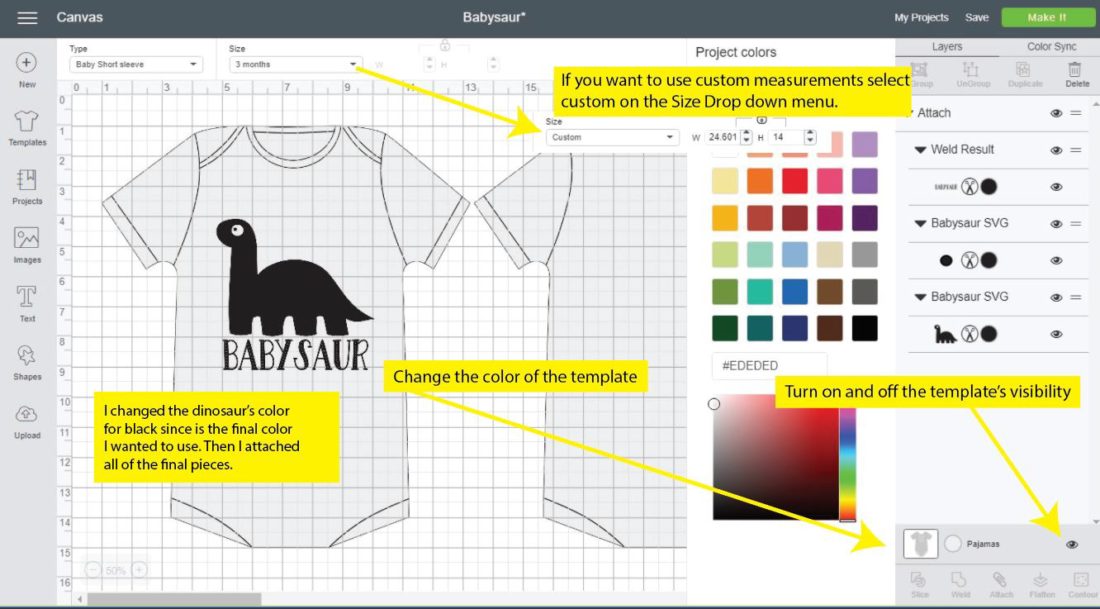This screenshot has width=1100, height=609.
Task: Open the Size dropdown set to Custom
Action: tap(612, 138)
